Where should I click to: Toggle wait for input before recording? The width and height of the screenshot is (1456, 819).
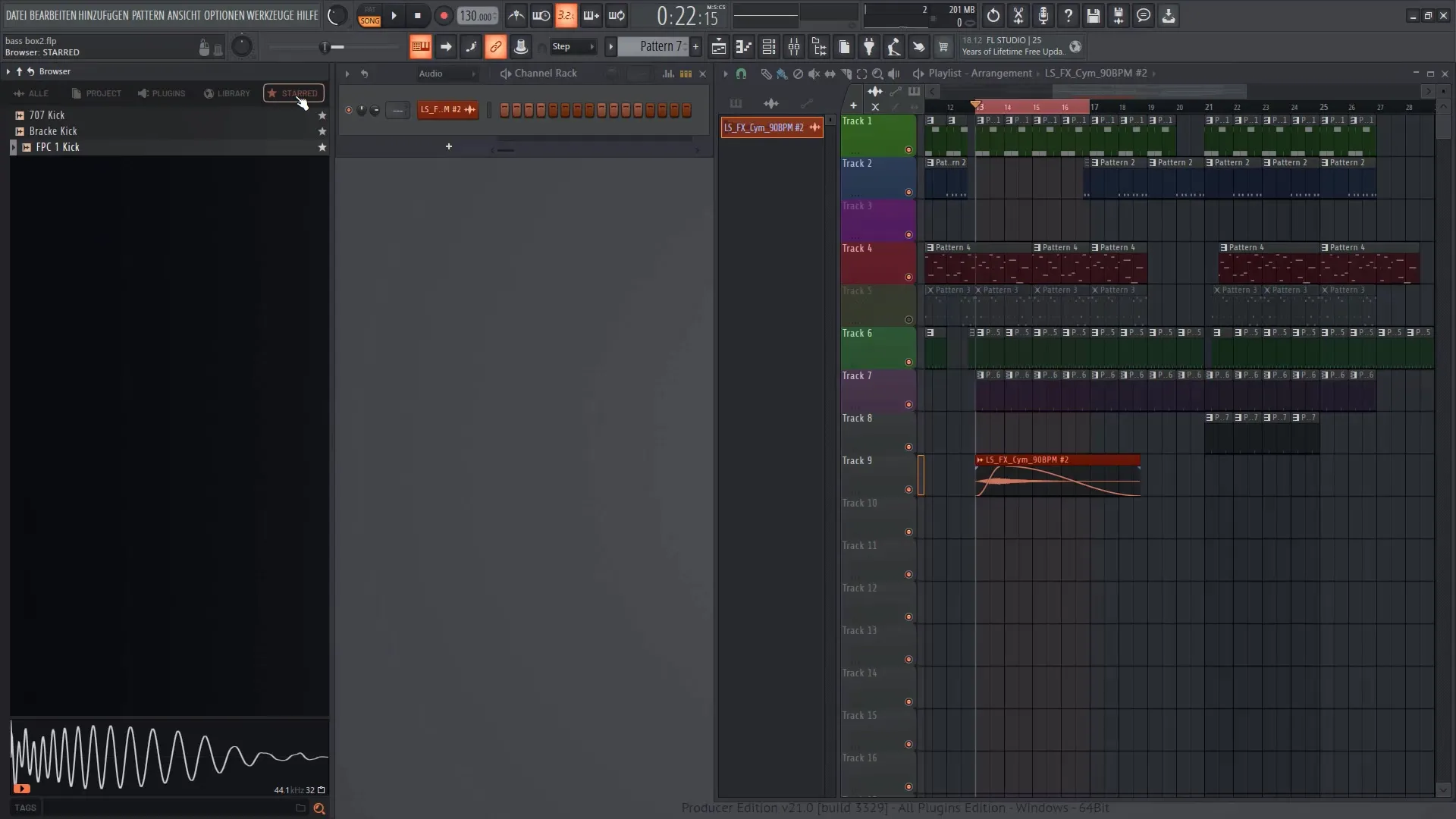point(541,15)
